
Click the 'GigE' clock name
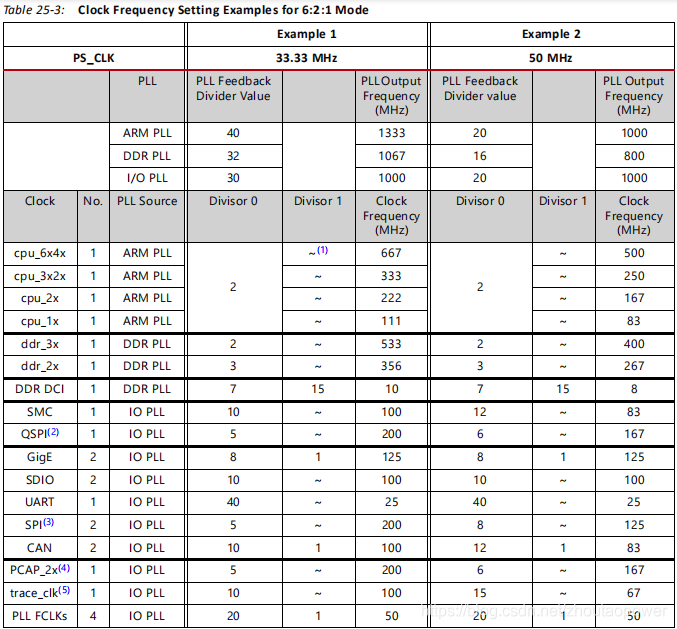coord(40,457)
